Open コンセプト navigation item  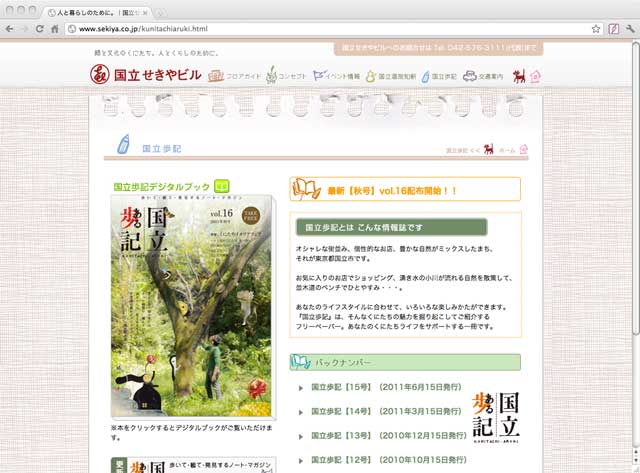click(286, 76)
